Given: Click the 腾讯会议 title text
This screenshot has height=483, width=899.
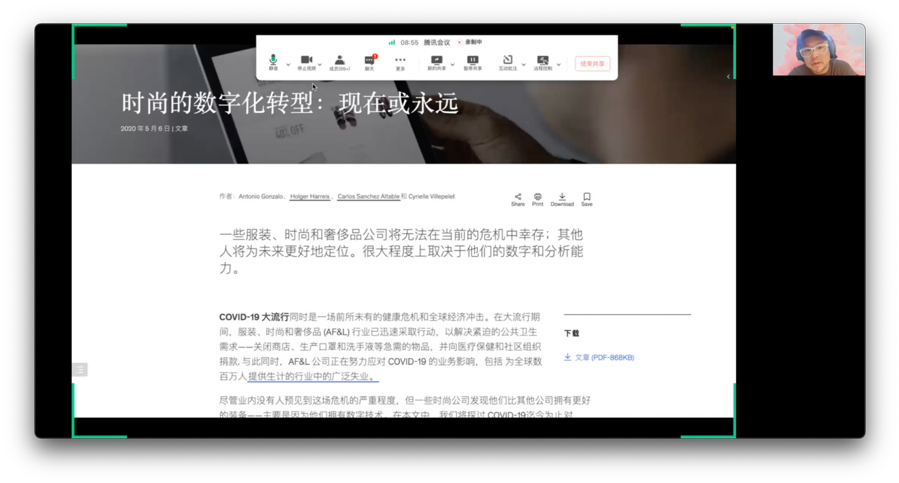Looking at the screenshot, I should pyautogui.click(x=437, y=42).
